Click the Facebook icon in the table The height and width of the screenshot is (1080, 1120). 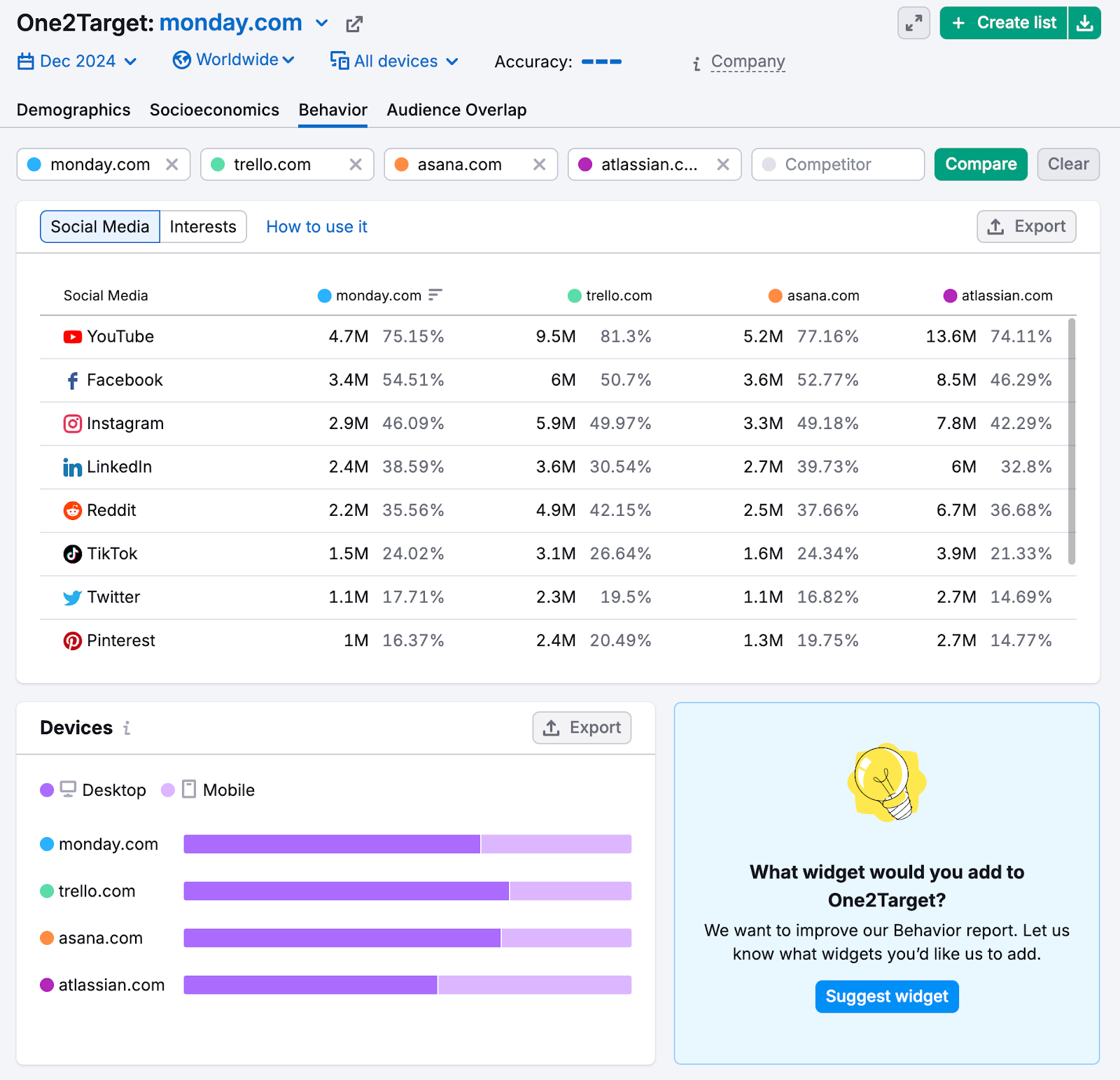coord(73,380)
